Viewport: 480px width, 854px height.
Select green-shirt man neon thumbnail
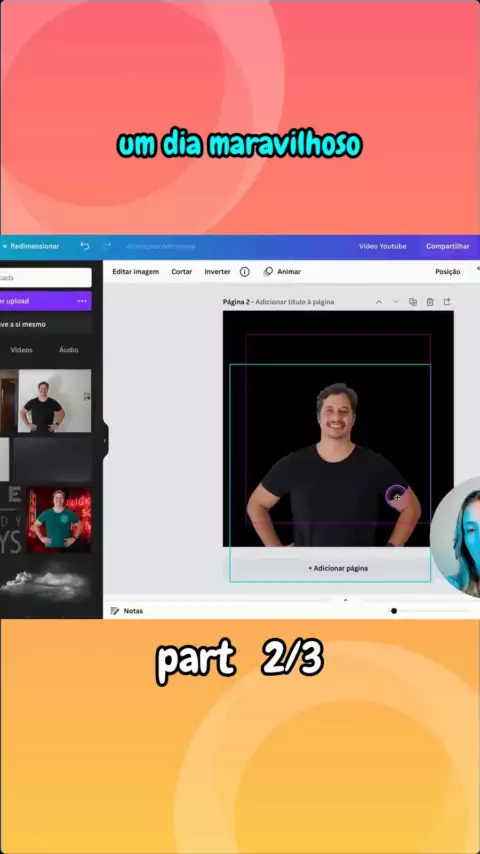coord(59,520)
